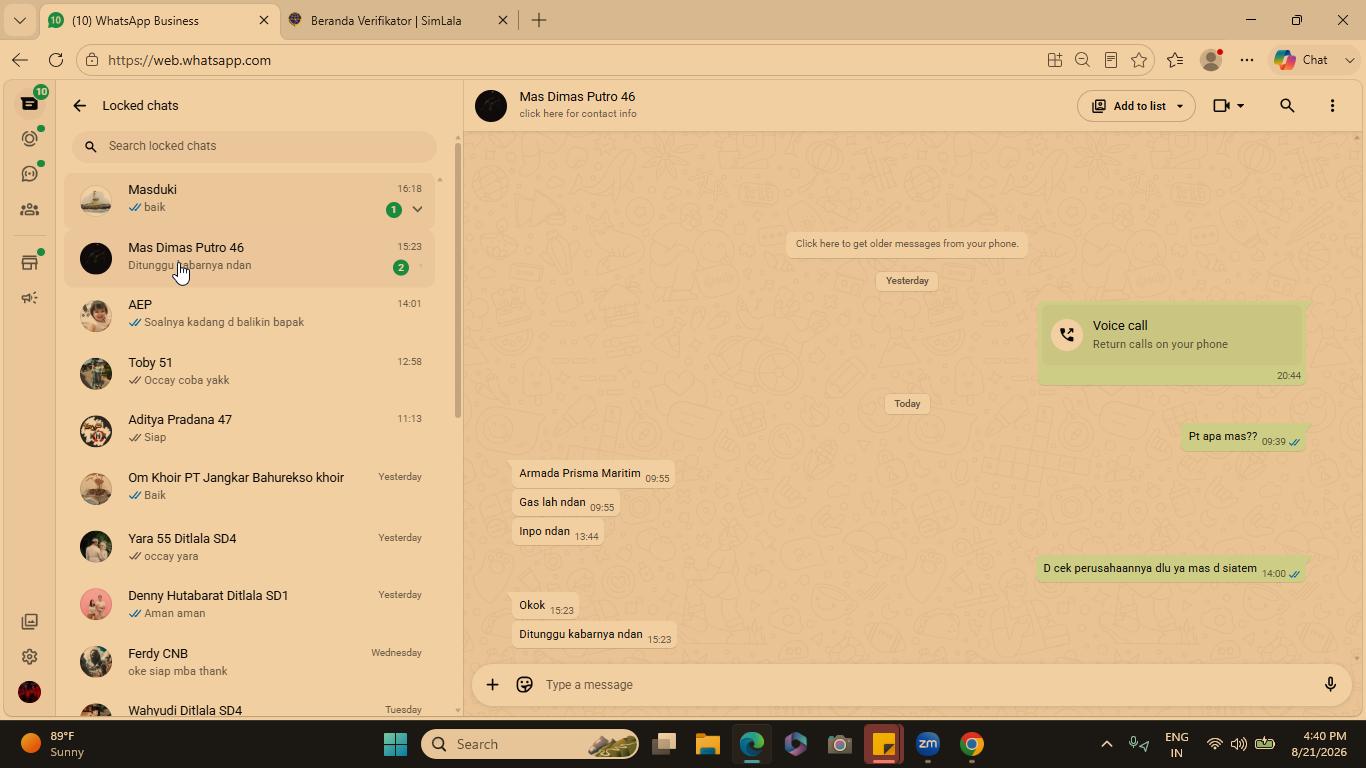1366x768 pixels.
Task: Open Communities icon in left sidebar
Action: tap(30, 210)
